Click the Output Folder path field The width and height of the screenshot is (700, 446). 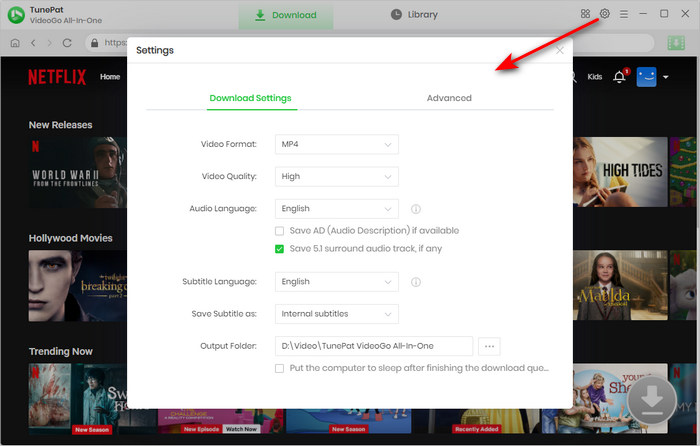click(374, 346)
